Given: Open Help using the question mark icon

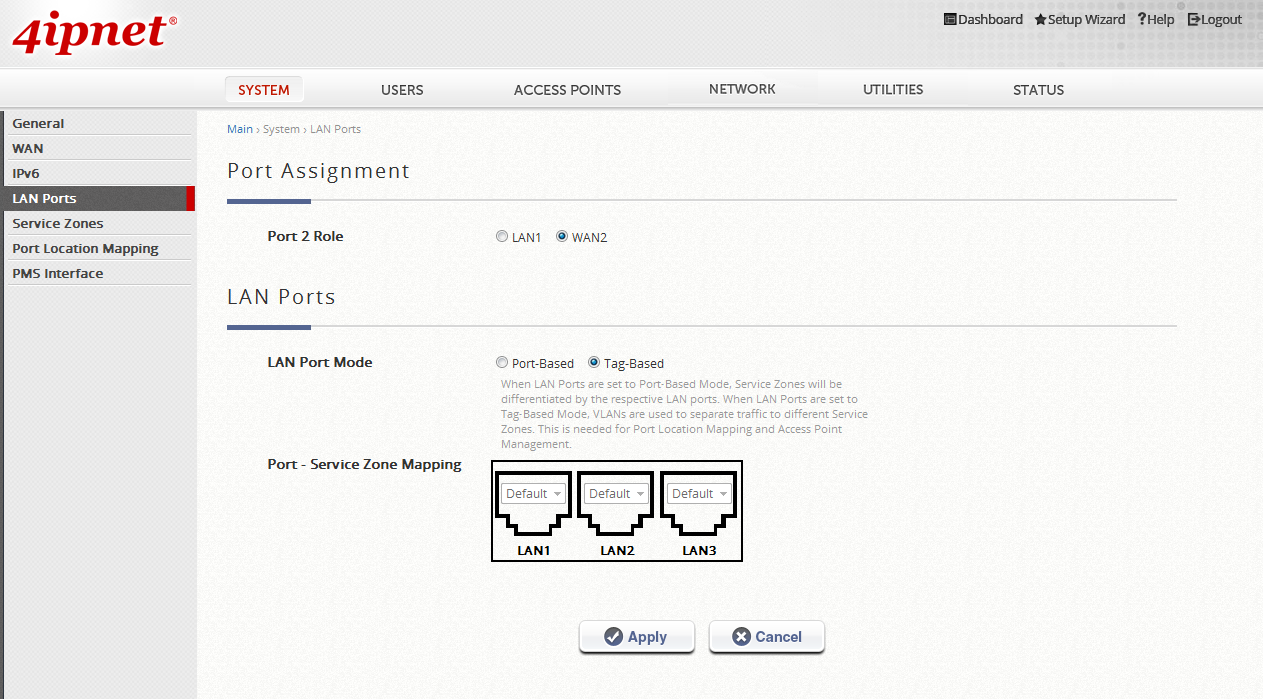Looking at the screenshot, I should 1143,18.
